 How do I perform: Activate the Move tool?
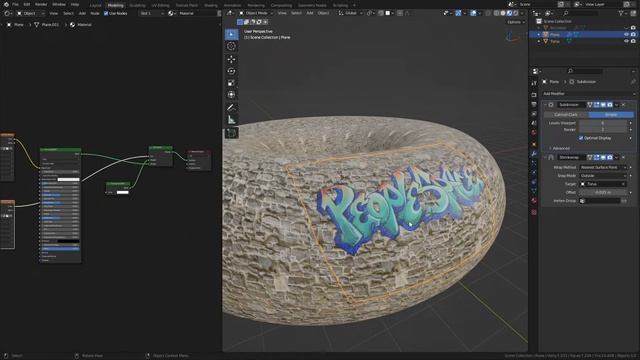[231, 59]
